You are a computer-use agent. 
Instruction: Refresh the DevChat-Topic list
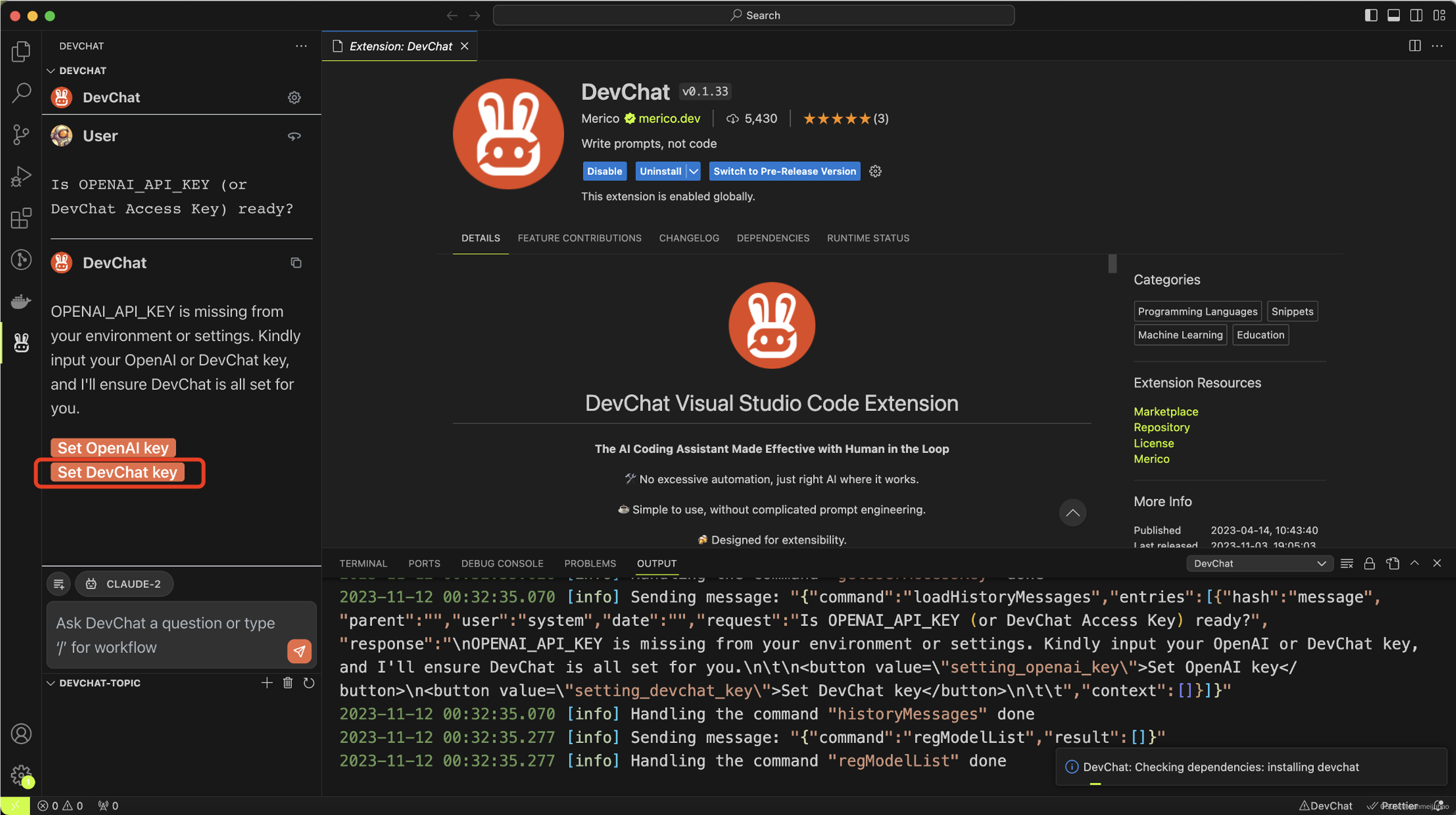point(308,683)
